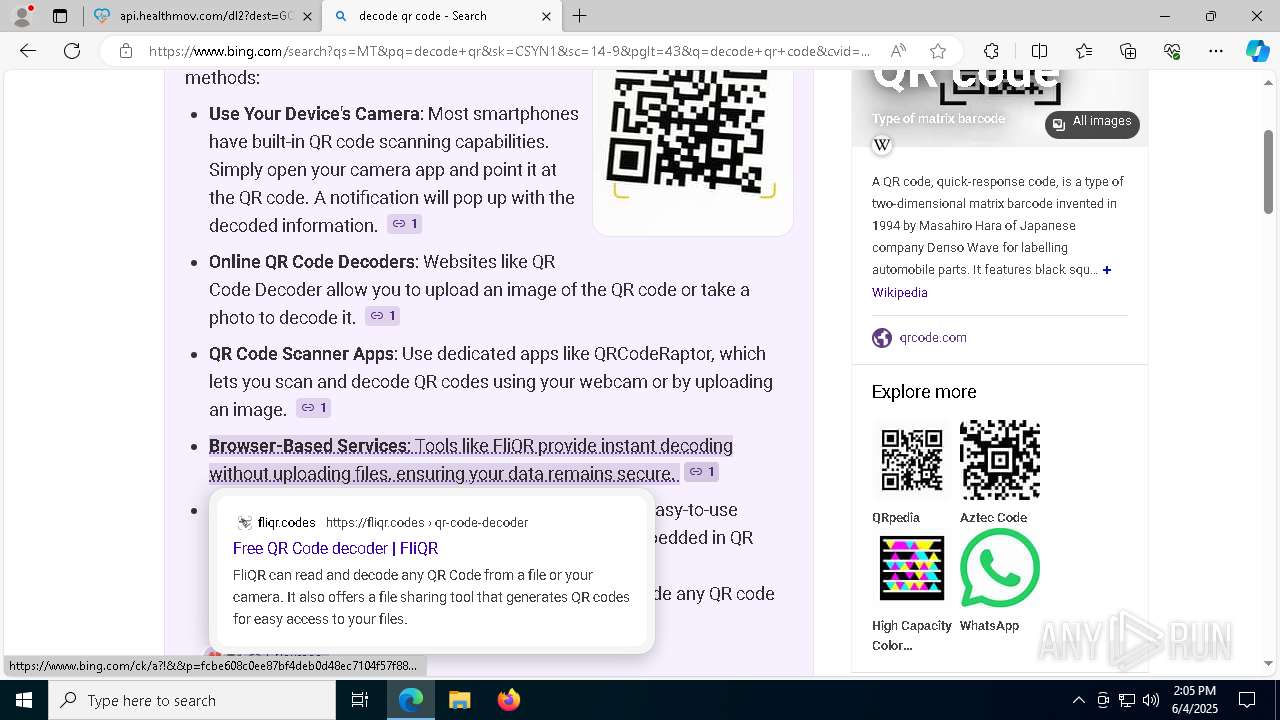The height and width of the screenshot is (720, 1280).
Task: Open the Extensions puzzle icon
Action: pos(991,51)
